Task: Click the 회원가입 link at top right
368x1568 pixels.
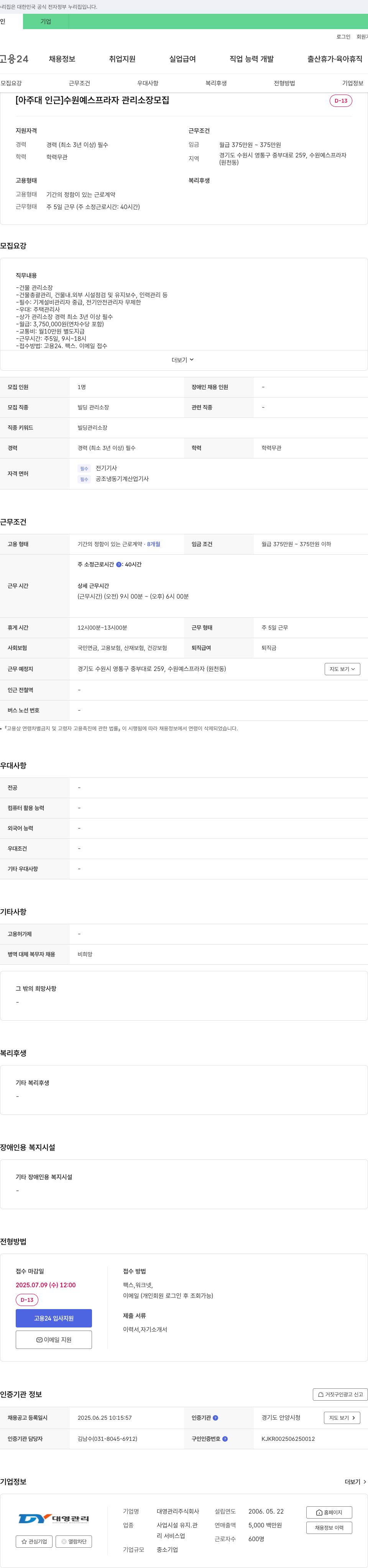Action: point(362,37)
